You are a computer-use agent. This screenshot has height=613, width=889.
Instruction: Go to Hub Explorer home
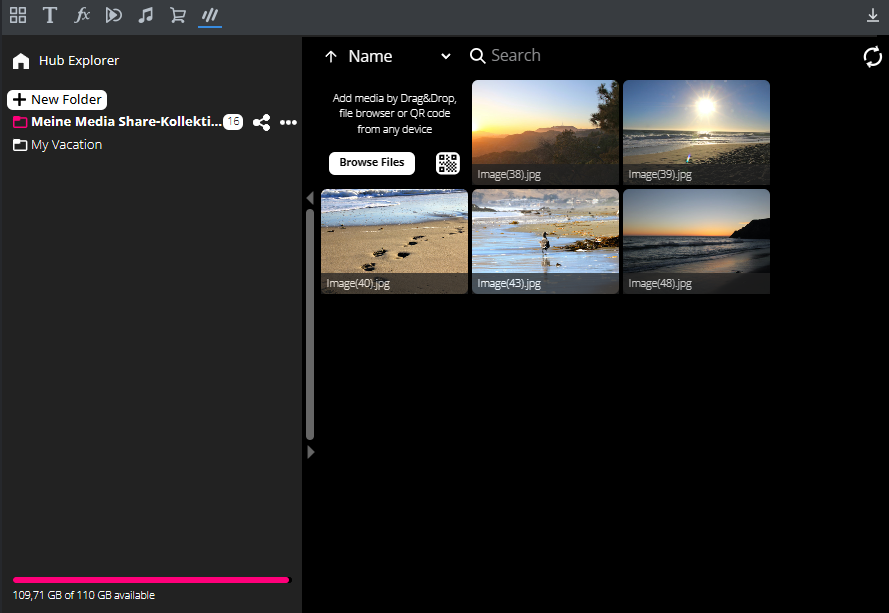pos(66,61)
